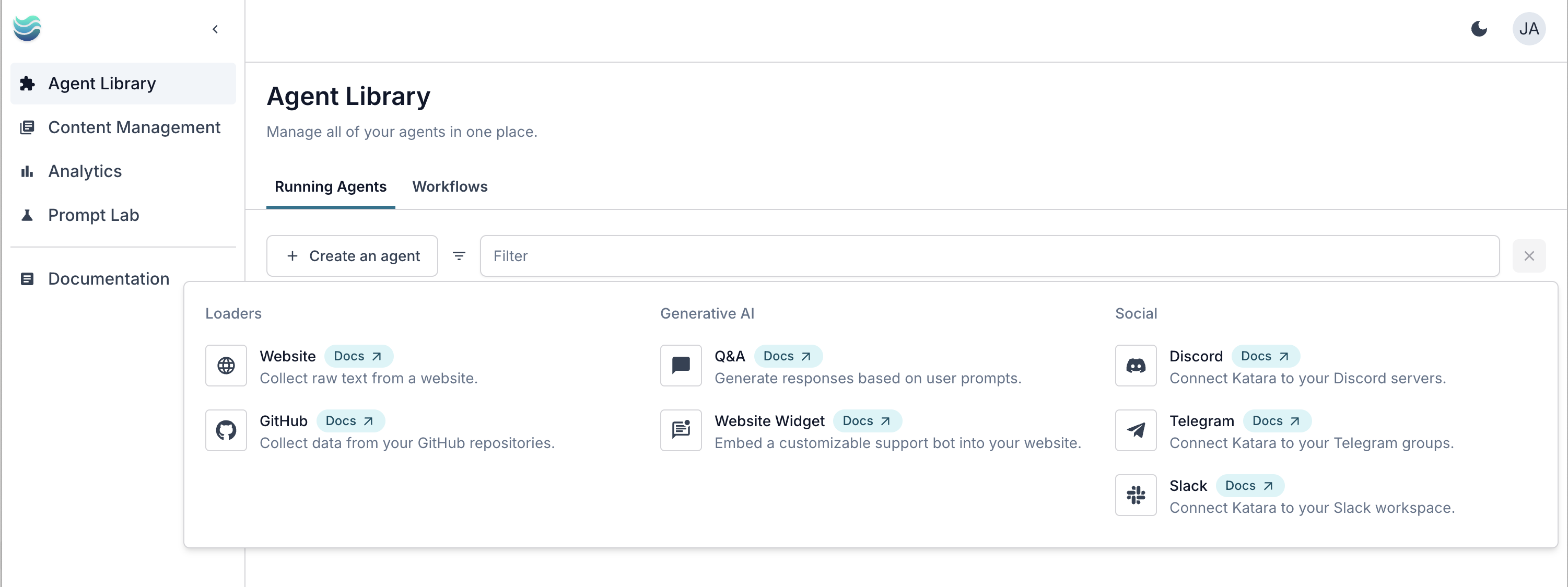The width and height of the screenshot is (1568, 587).
Task: Focus the Filter text input
Action: (990, 256)
